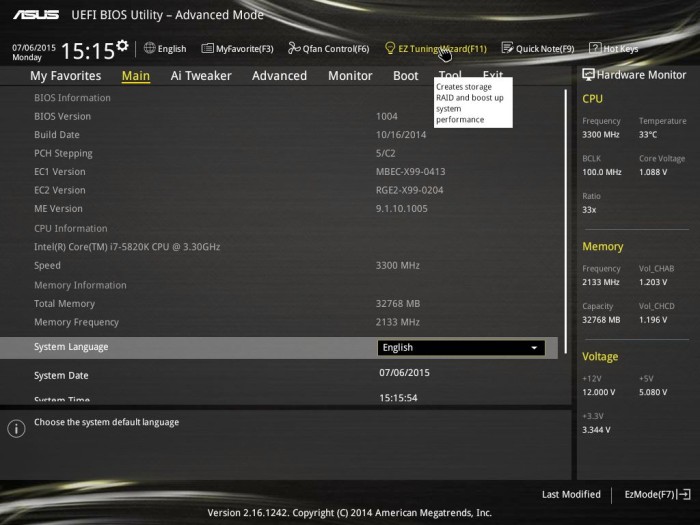Click the Intel Core i7-5820K CPU text
The width and height of the screenshot is (700, 525).
(127, 246)
